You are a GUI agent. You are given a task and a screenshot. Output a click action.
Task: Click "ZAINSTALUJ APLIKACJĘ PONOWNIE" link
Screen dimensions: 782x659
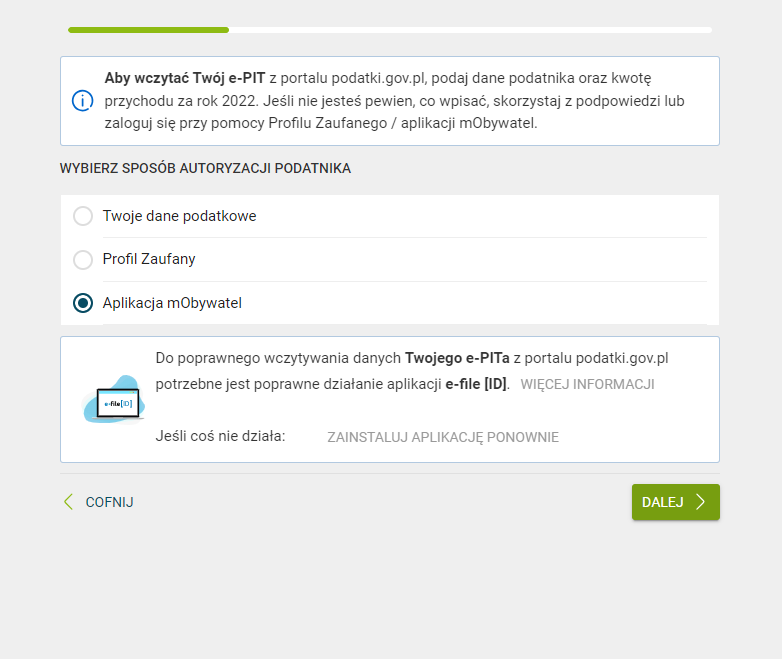pos(443,437)
